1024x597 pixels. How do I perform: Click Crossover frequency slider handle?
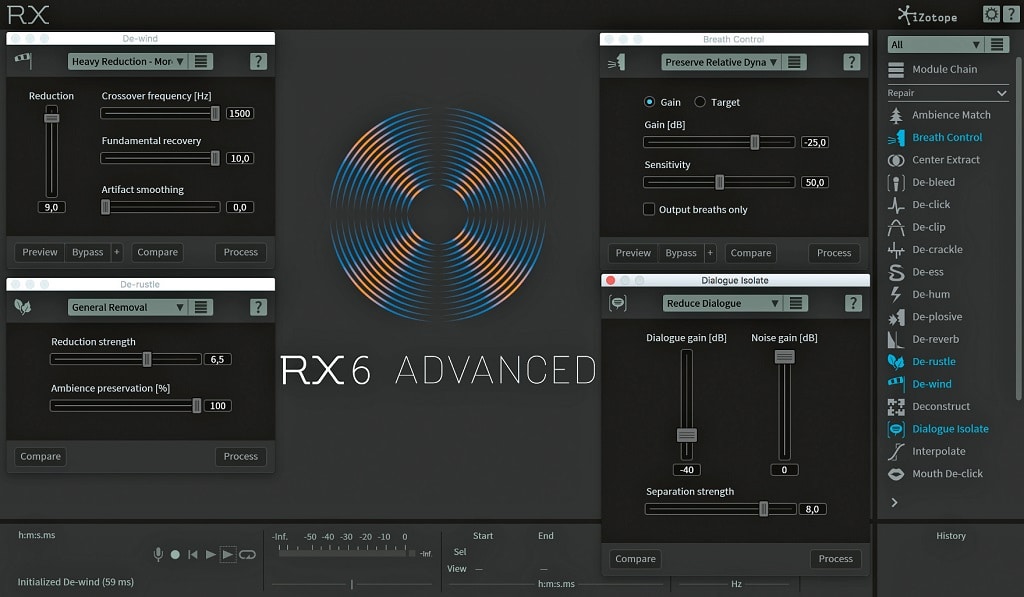215,114
